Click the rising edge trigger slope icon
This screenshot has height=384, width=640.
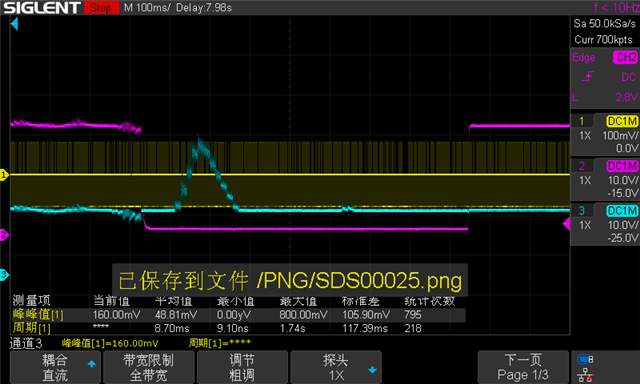tap(588, 76)
